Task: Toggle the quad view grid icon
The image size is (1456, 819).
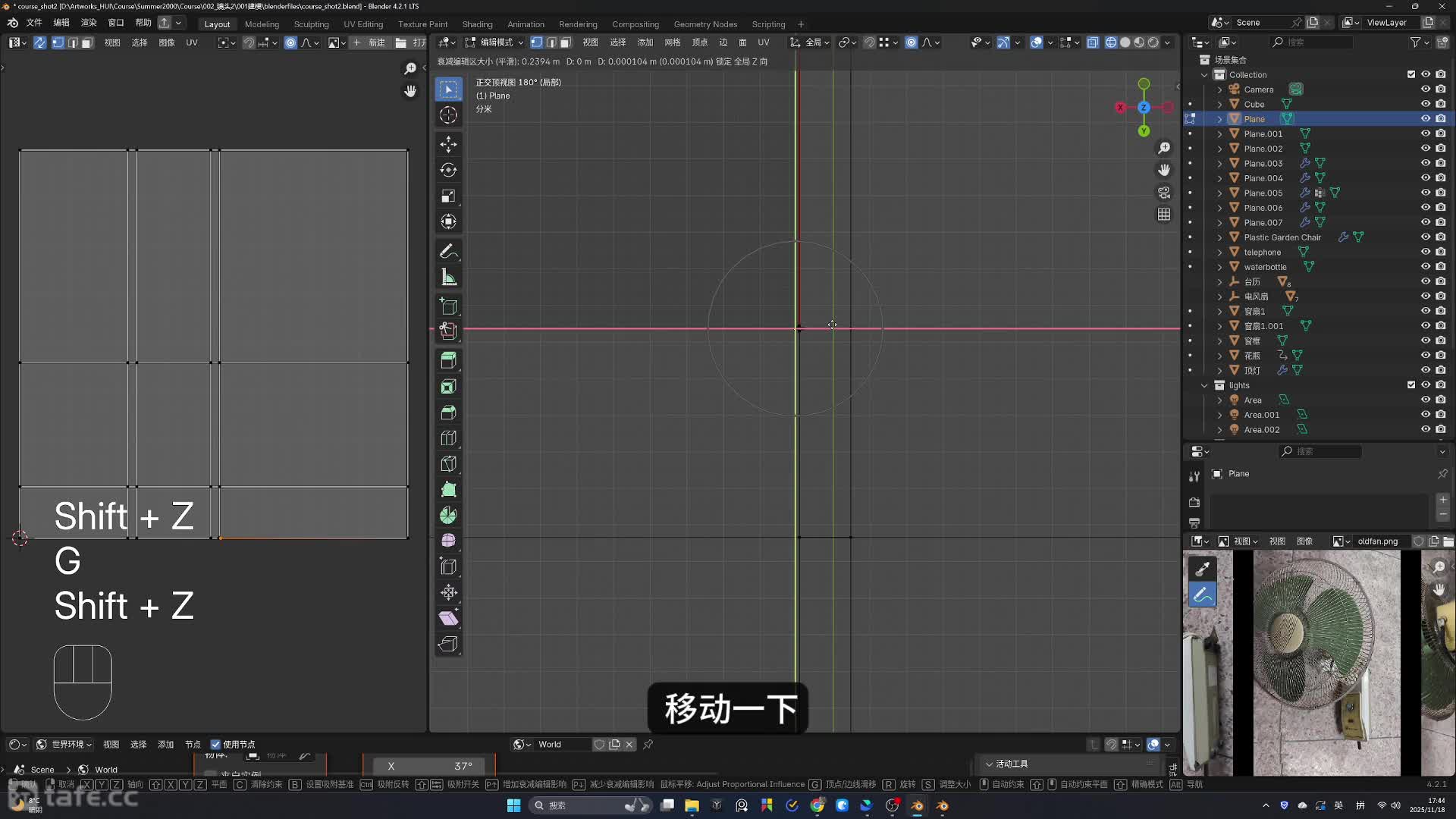Action: coord(1164,215)
